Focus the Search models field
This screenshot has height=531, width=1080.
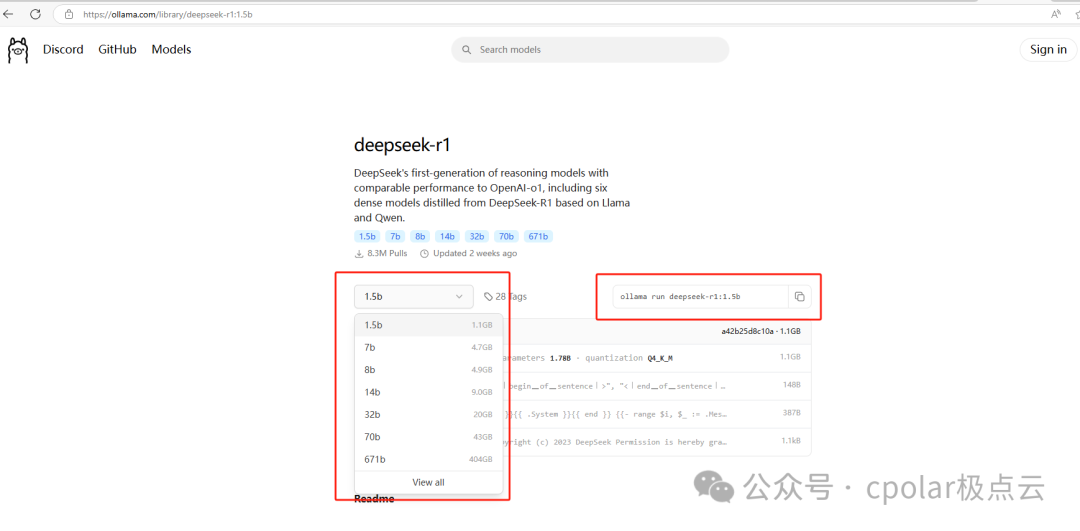(x=590, y=50)
